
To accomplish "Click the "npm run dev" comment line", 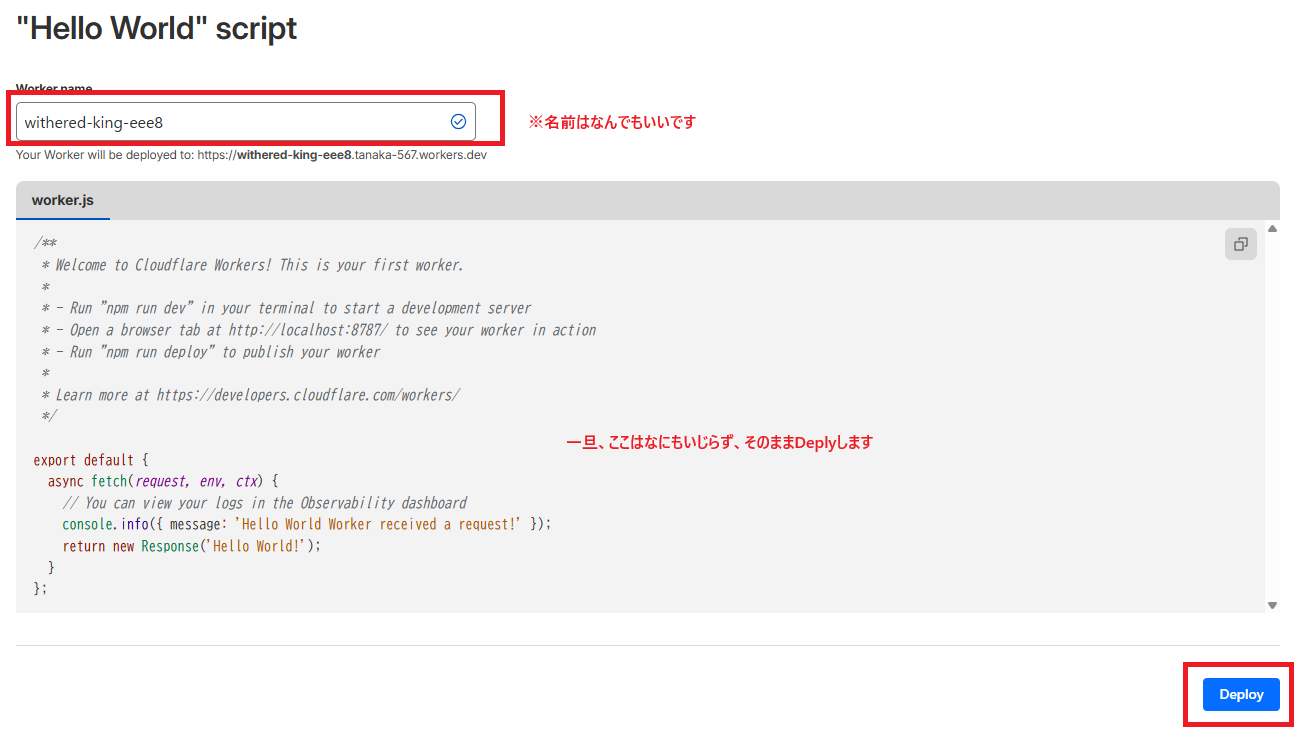I will tap(286, 308).
